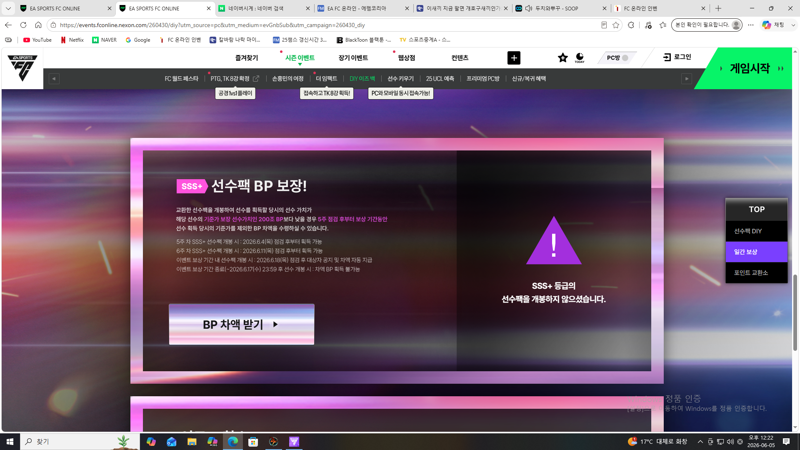Click the 로그인 login button
The height and width of the screenshot is (450, 800).
[677, 57]
